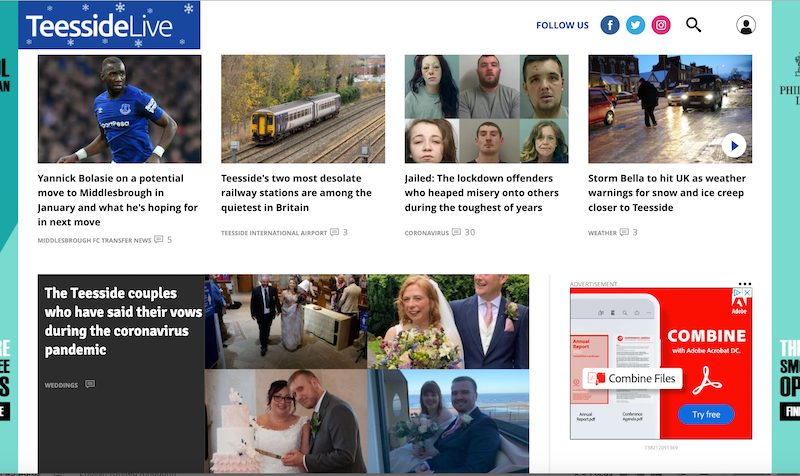Close the Adobe ad with X

747,294
